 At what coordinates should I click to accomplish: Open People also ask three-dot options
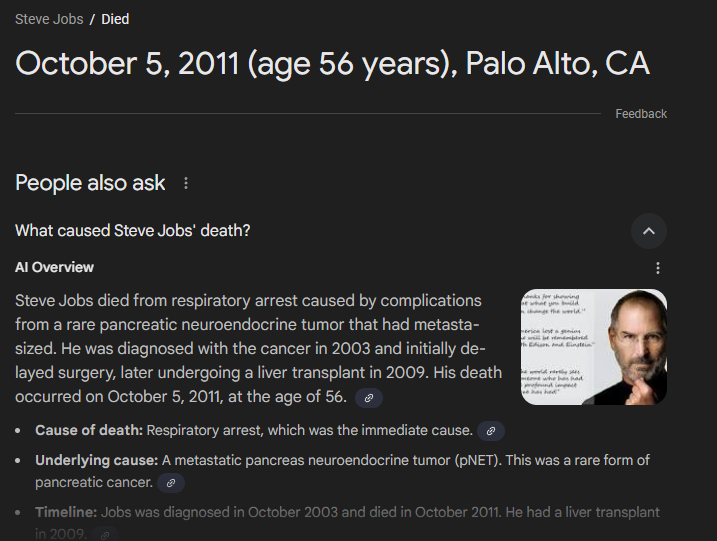(186, 183)
